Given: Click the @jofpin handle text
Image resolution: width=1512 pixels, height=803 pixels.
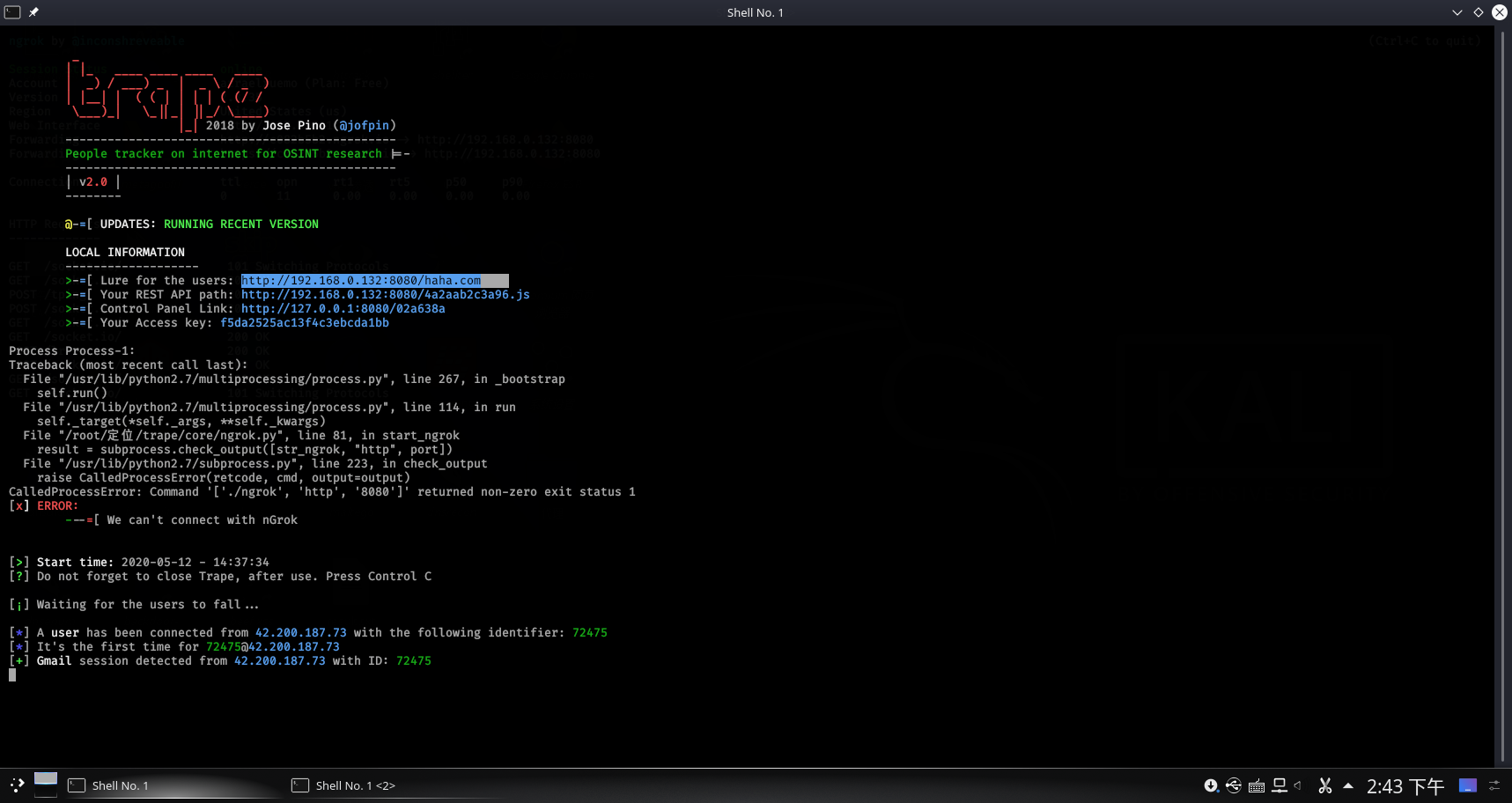Looking at the screenshot, I should [365, 126].
